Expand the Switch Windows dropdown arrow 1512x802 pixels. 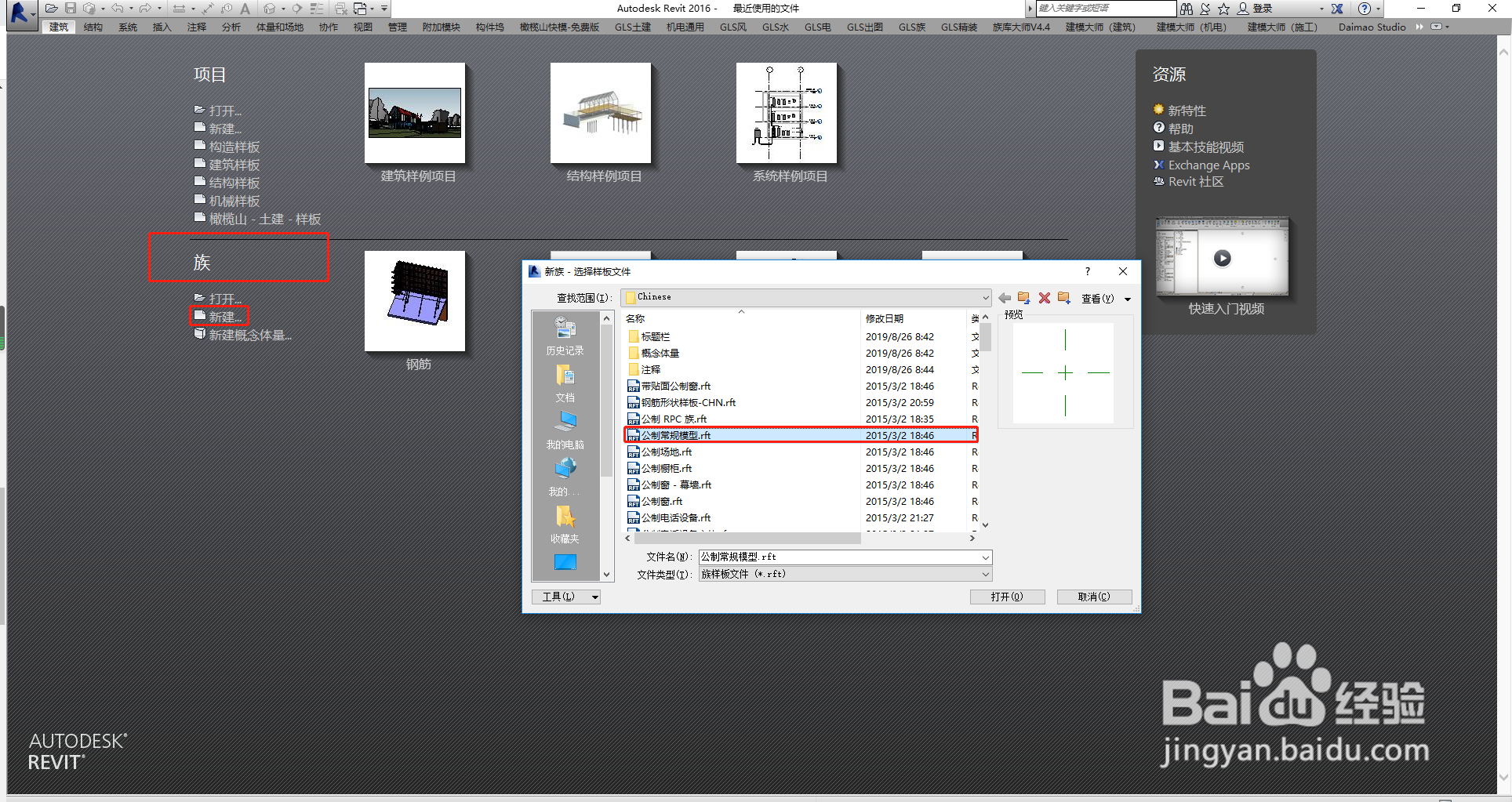[x=373, y=9]
